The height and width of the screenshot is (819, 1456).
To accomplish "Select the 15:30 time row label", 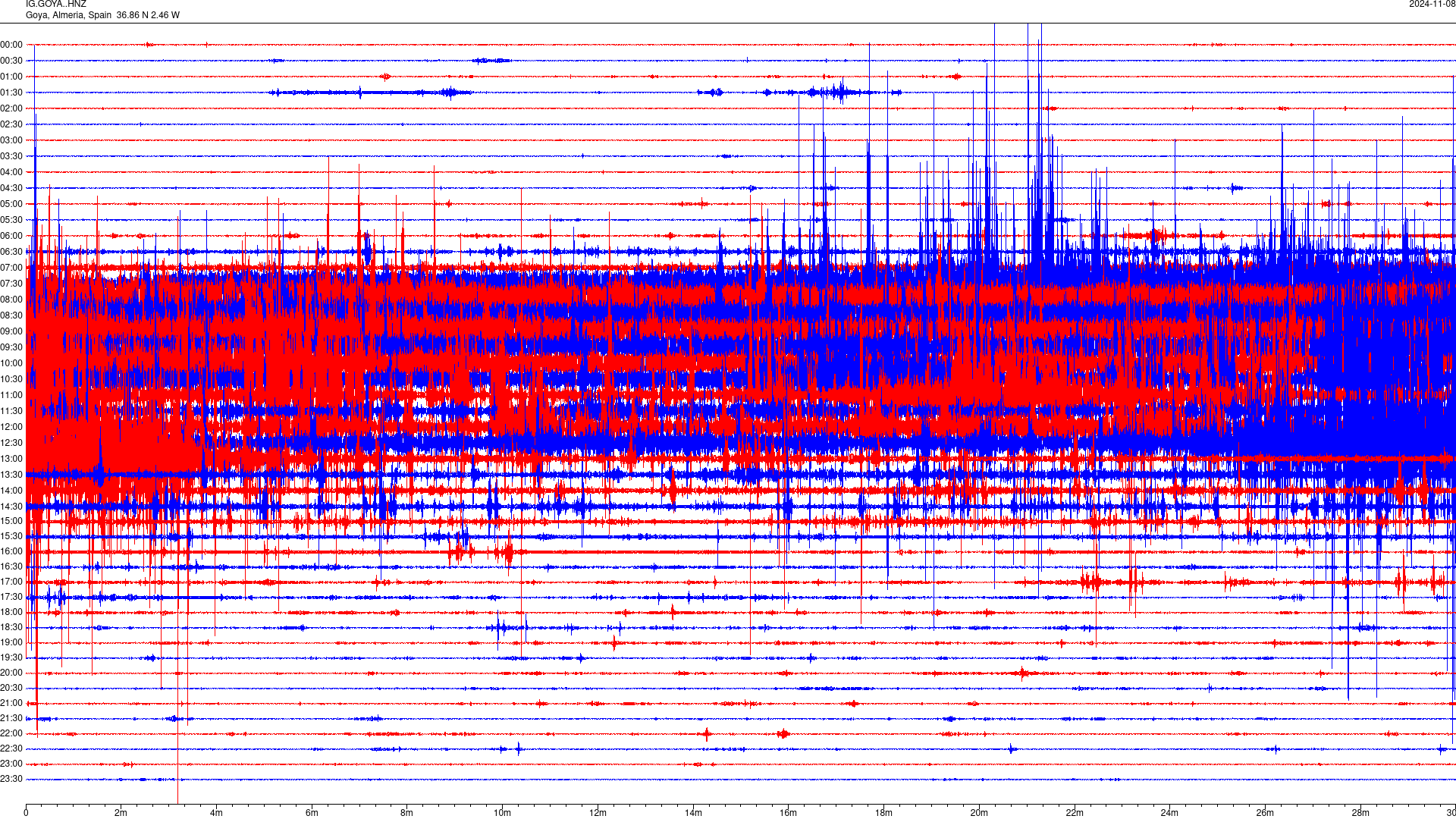I will 11,536.
